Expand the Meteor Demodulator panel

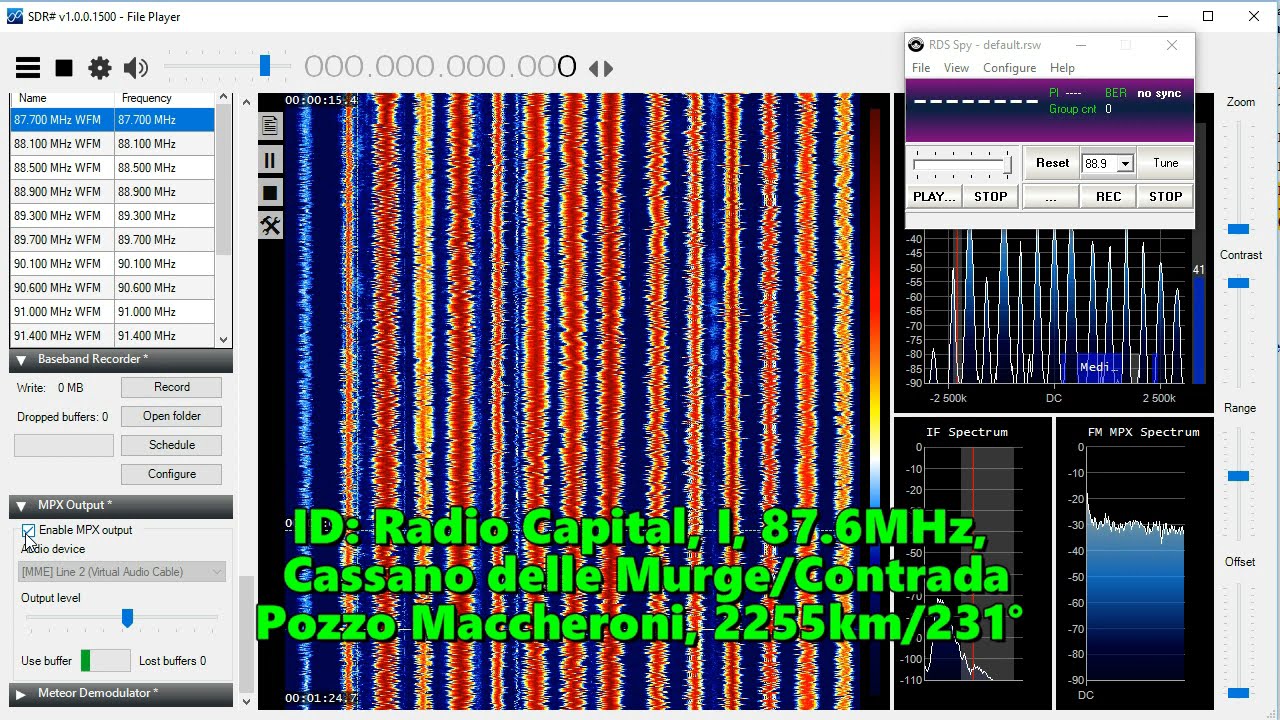pyautogui.click(x=21, y=693)
